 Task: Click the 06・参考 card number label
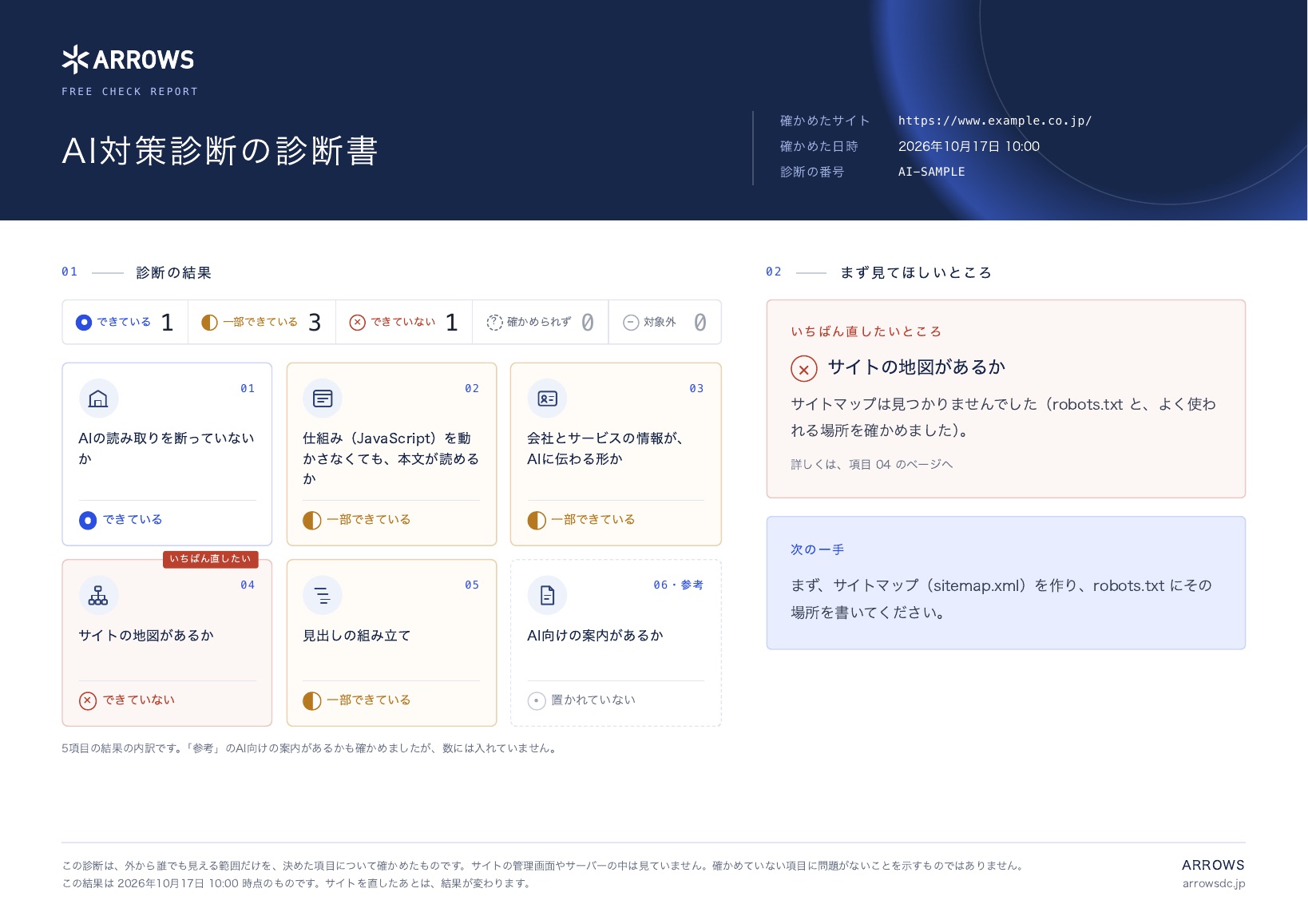click(679, 585)
